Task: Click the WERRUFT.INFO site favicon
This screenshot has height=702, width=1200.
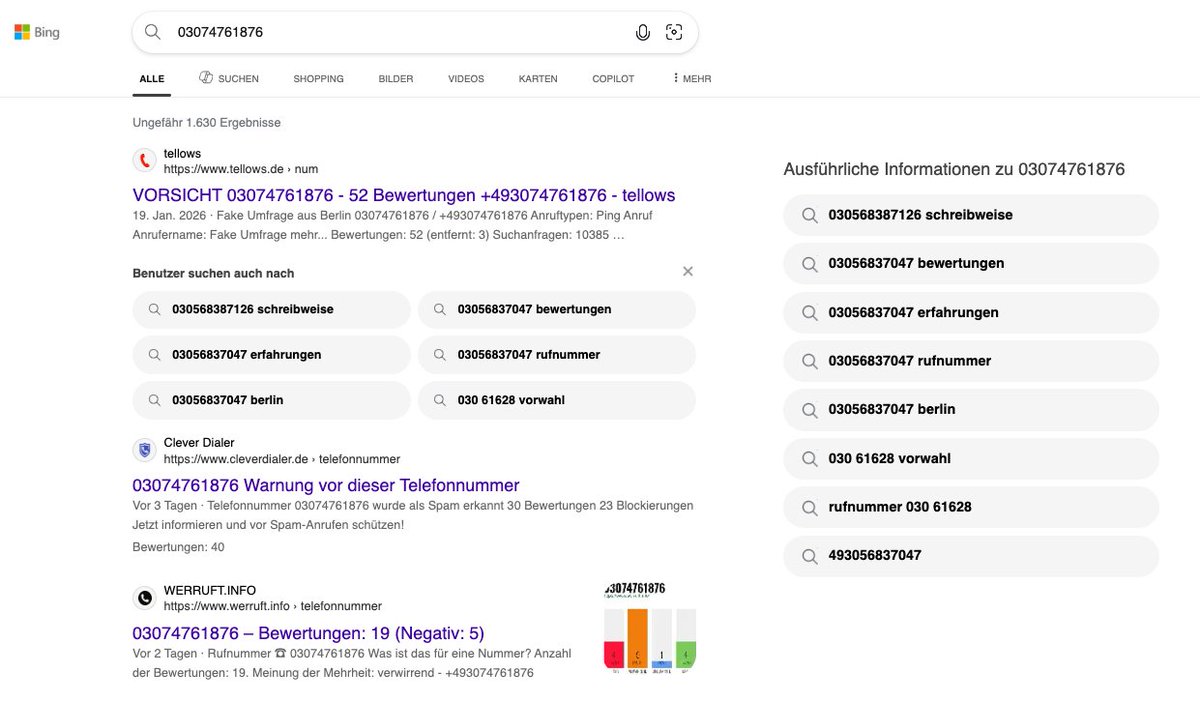Action: pos(145,598)
